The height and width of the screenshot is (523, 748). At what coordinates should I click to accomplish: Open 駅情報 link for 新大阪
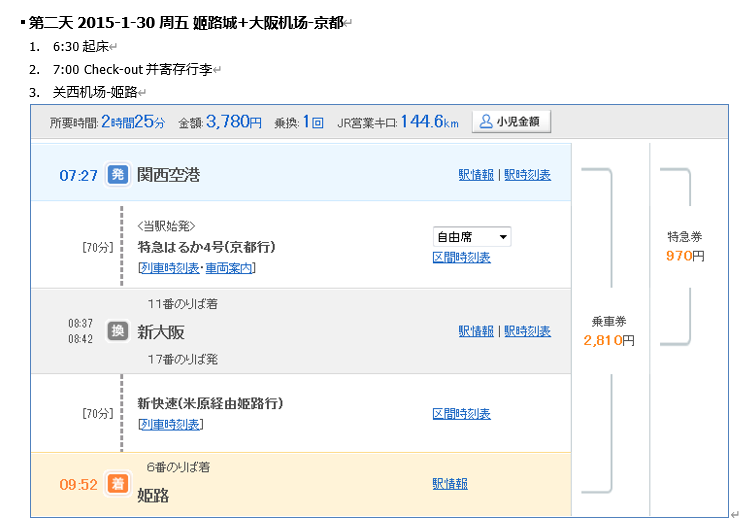[x=476, y=331]
